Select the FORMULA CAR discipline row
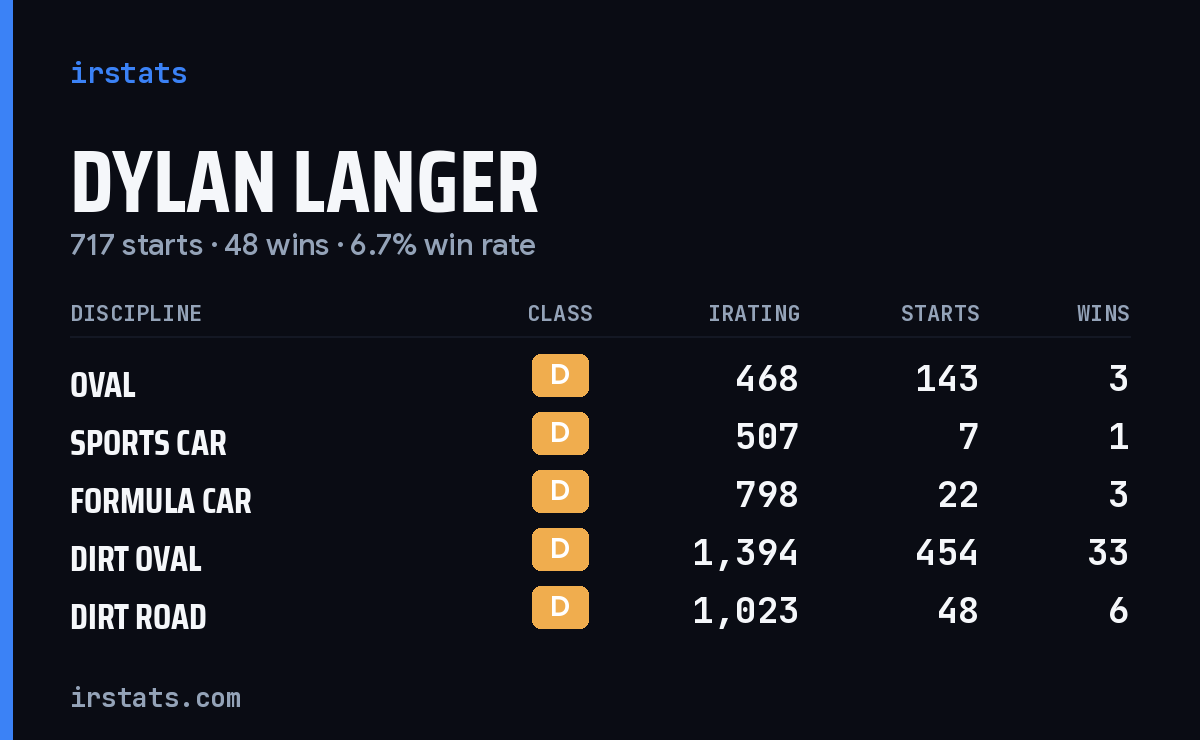The image size is (1200, 740). (600, 495)
